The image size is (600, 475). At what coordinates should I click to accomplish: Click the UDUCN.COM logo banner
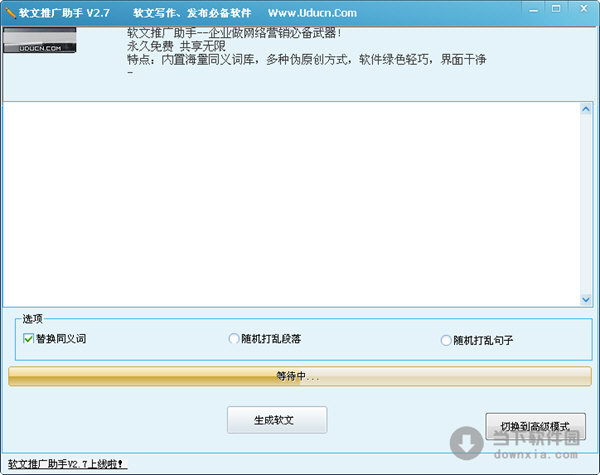click(x=40, y=40)
